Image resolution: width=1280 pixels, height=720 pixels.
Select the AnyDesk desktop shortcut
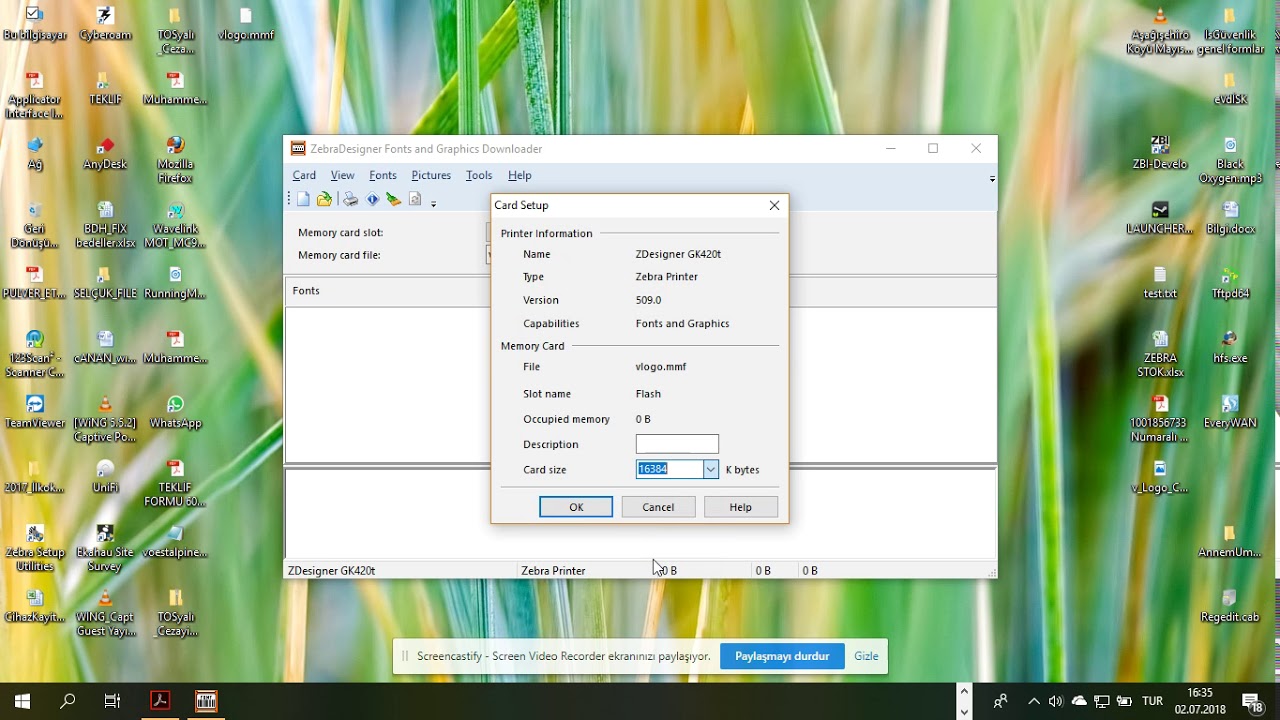(105, 153)
